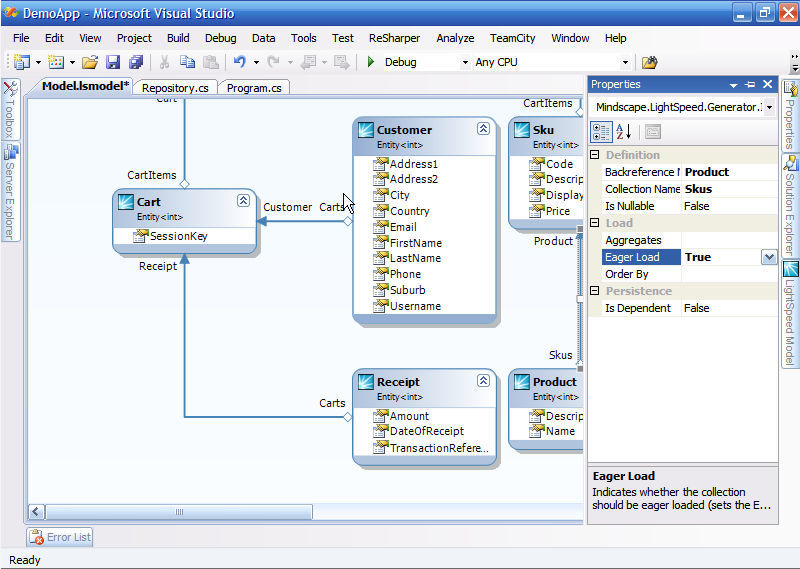Open the Toolbox side panel

point(10,109)
